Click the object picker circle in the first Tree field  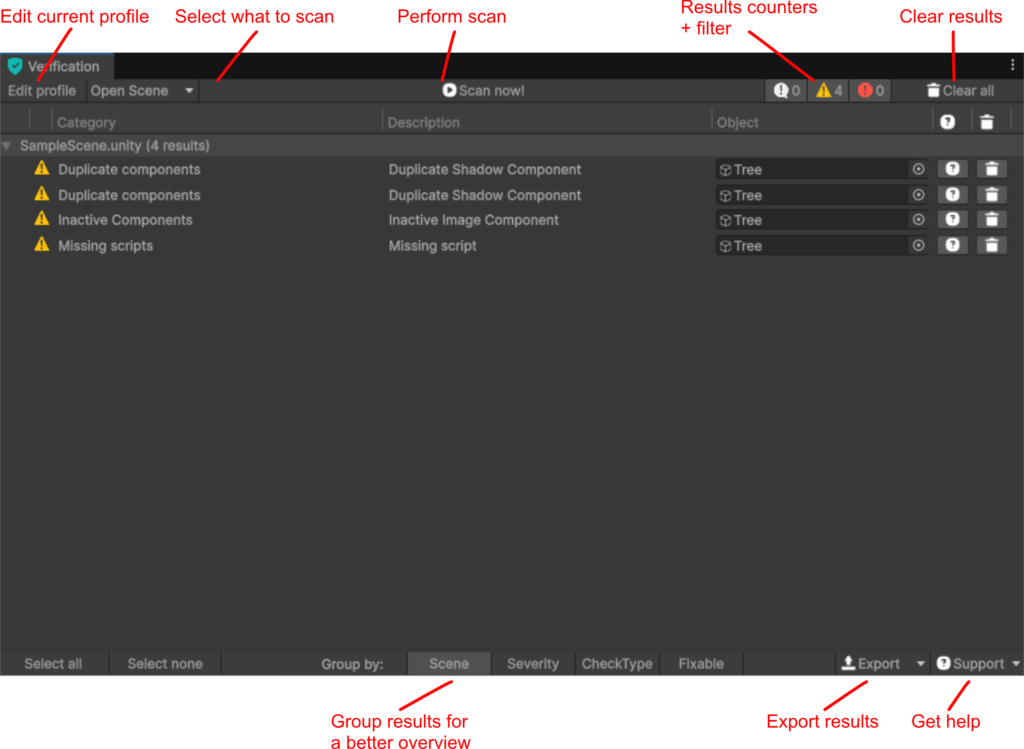click(918, 170)
